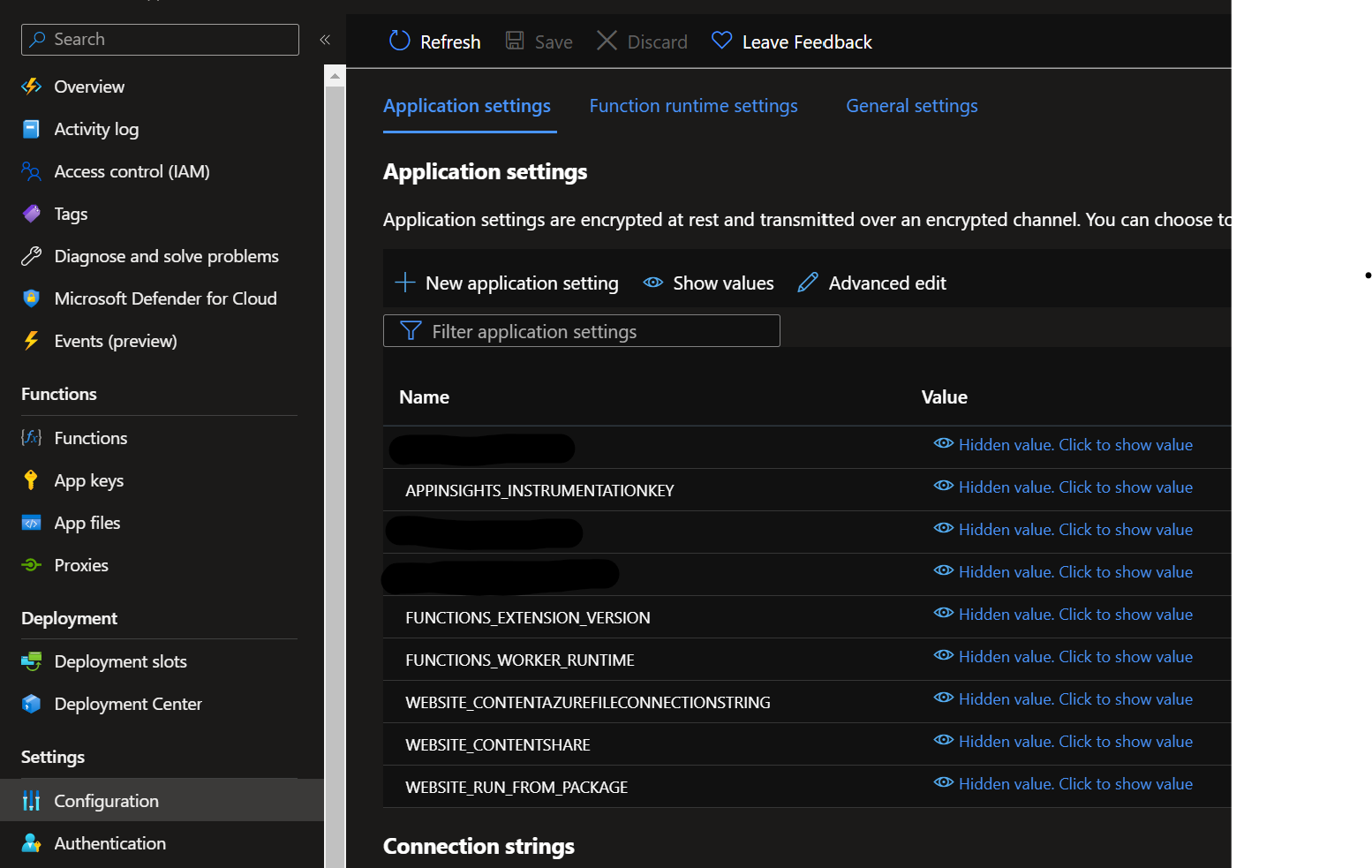Click the Diagnose and solve problems wrench icon
This screenshot has height=868, width=1372.
(32, 256)
